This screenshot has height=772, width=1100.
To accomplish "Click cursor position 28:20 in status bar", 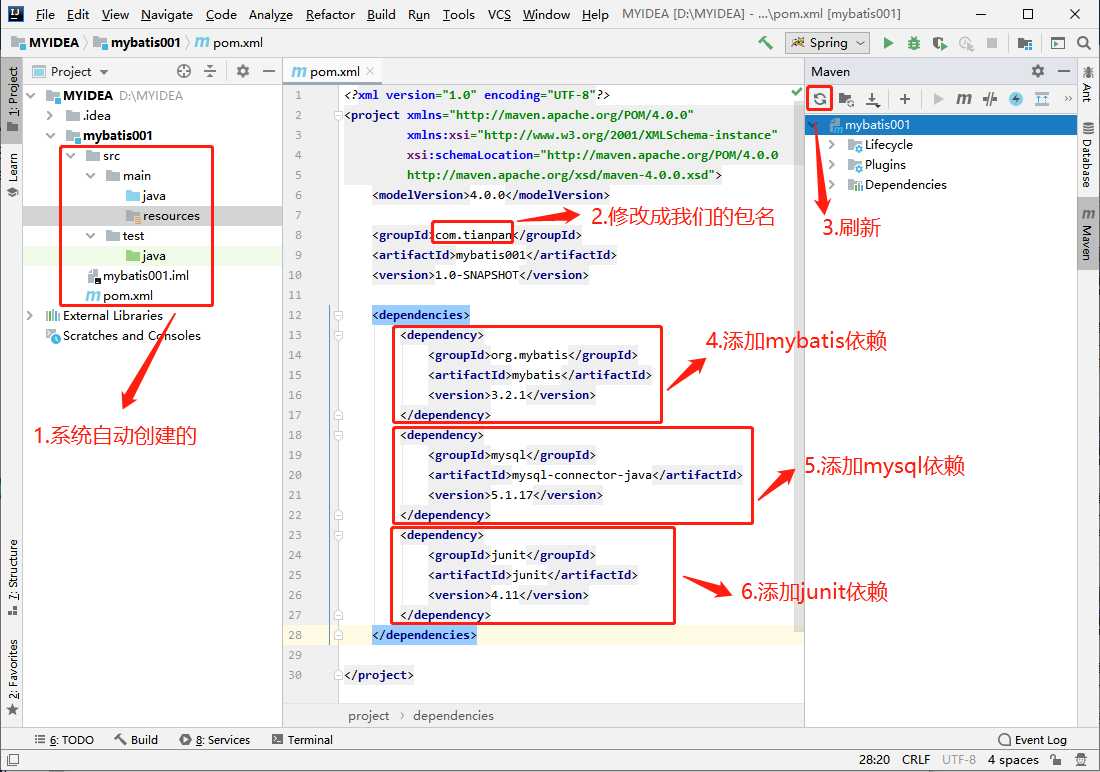I will point(874,759).
